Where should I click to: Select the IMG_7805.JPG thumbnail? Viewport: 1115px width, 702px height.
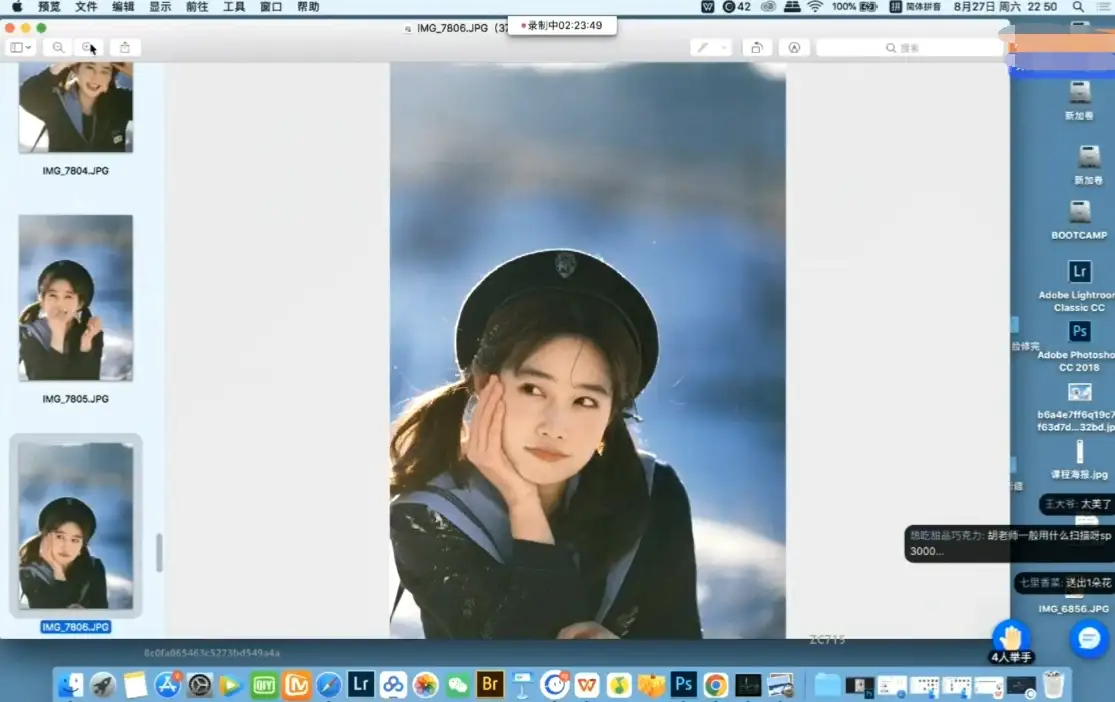pyautogui.click(x=76, y=298)
